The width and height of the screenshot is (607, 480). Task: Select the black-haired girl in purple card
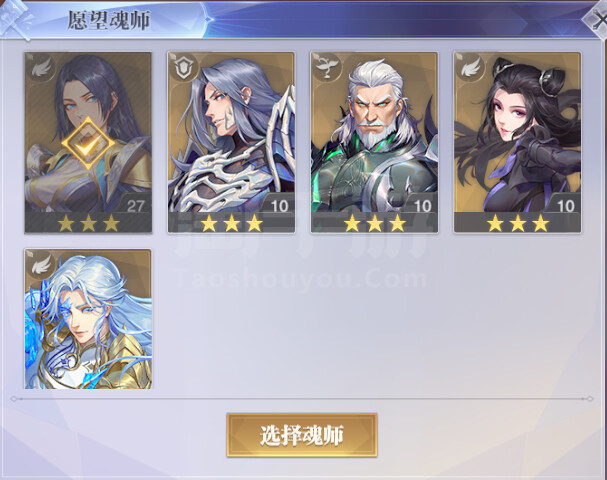(517, 142)
